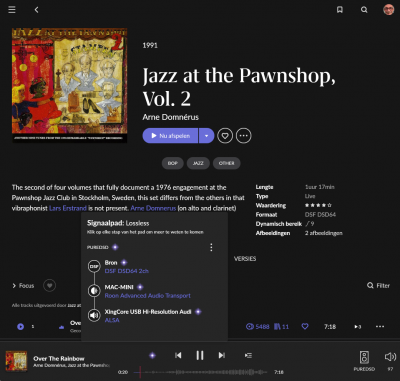The height and width of the screenshot is (381, 400).
Task: Open the Lars Erstrand artist link
Action: (68, 208)
